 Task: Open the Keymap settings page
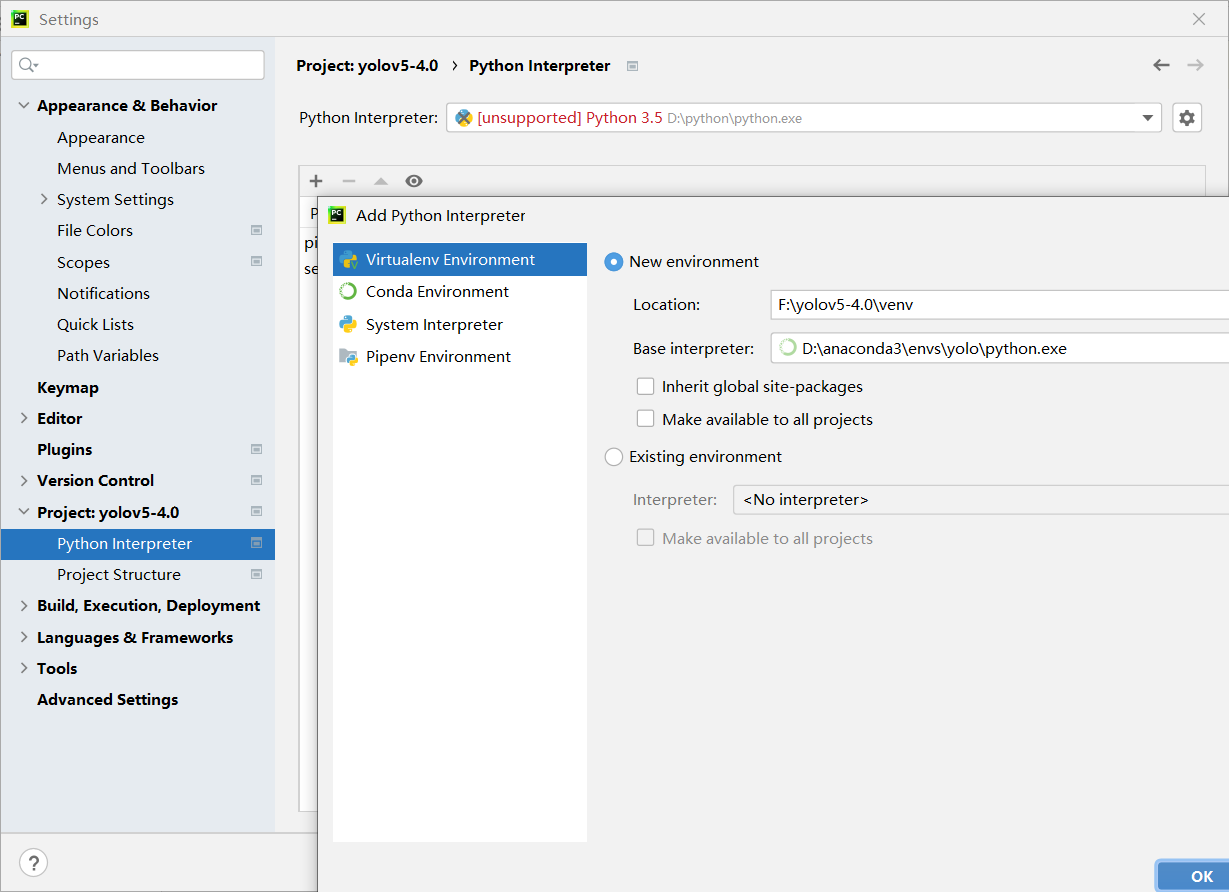[x=68, y=387]
